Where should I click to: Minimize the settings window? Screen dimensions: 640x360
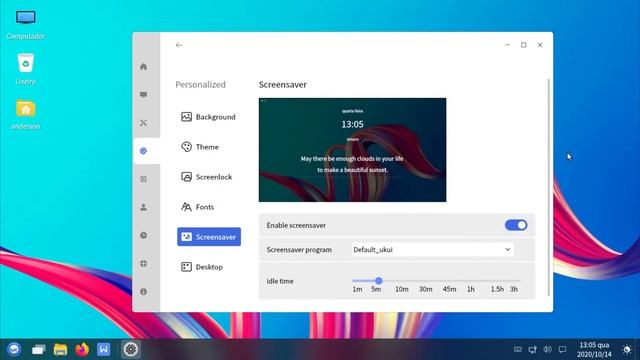[x=507, y=45]
